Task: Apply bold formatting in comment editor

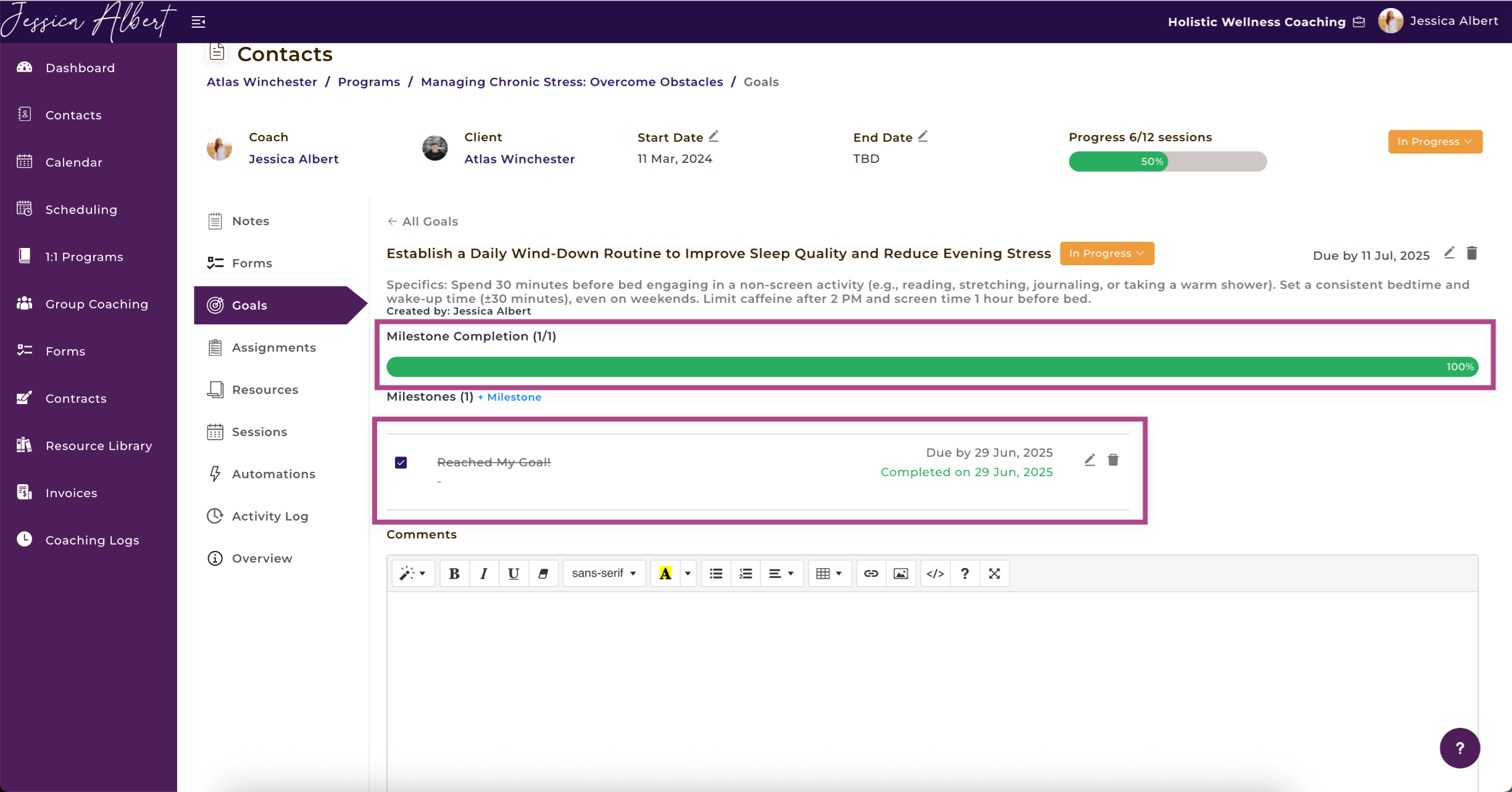Action: point(454,574)
